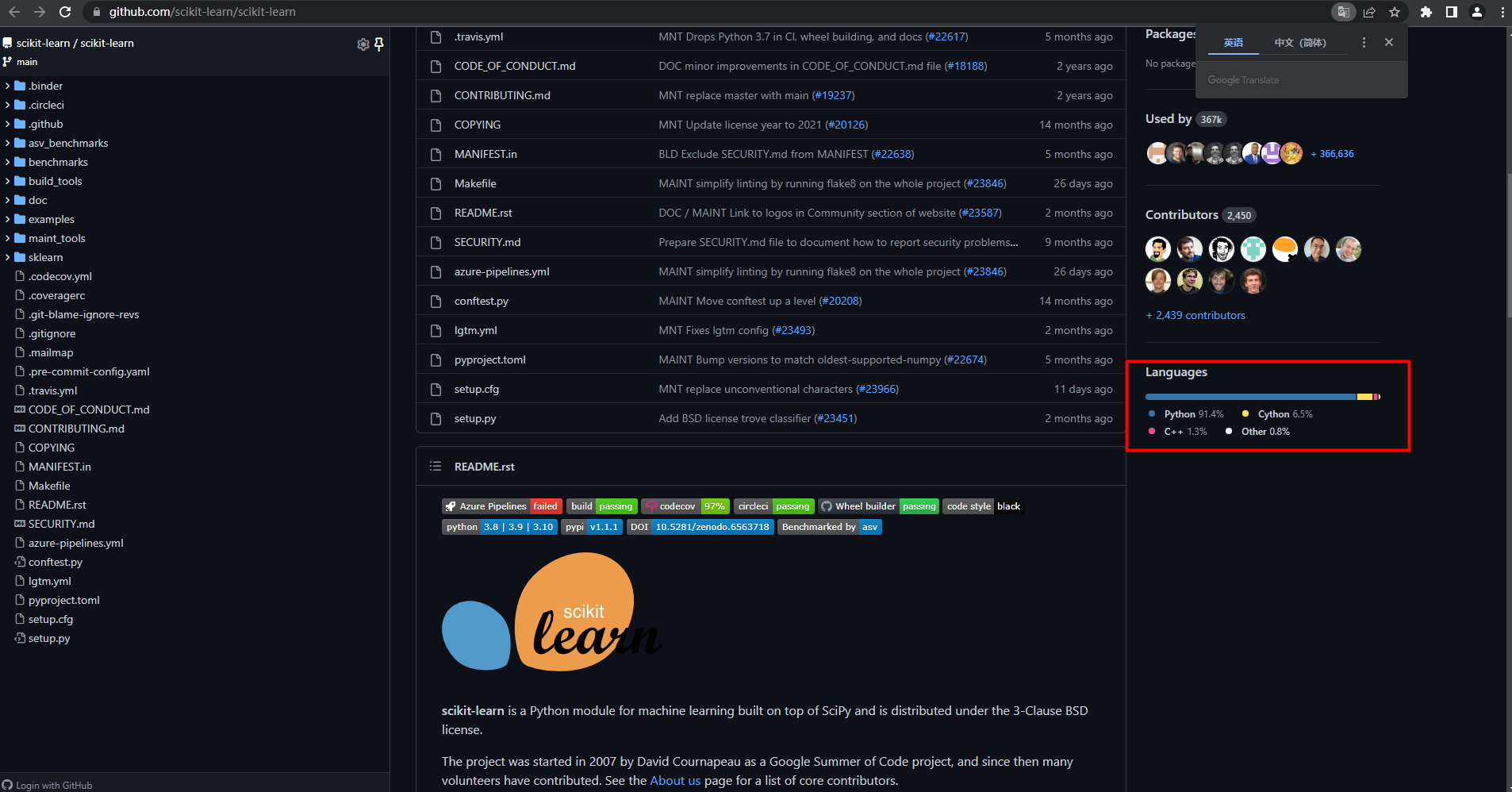Bookmark this page with the star icon

[1395, 12]
